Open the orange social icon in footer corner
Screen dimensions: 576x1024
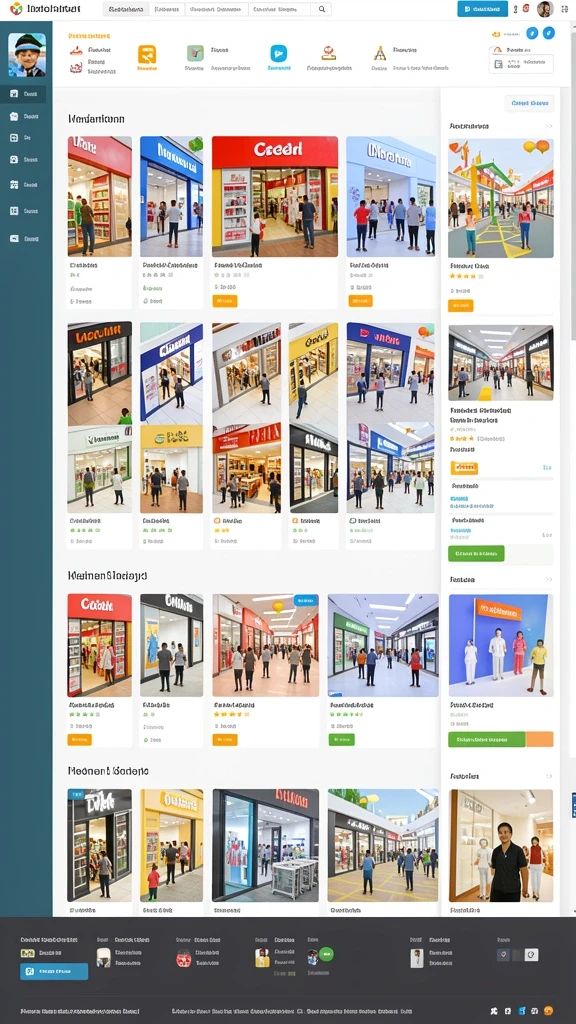(x=548, y=1010)
